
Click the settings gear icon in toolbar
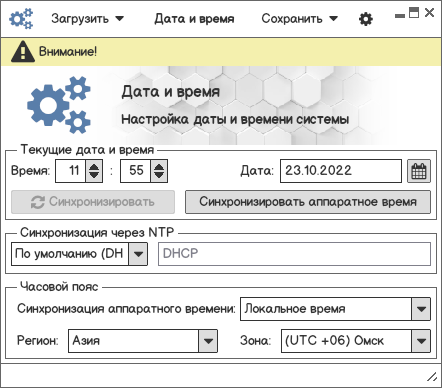[366, 19]
